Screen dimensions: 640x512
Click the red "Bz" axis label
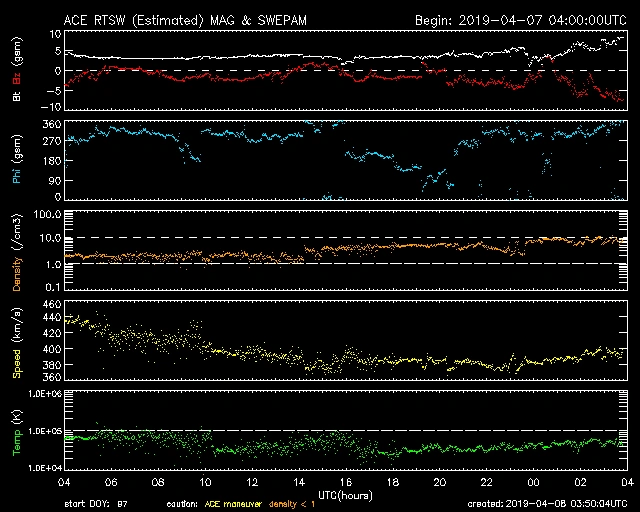[17, 79]
